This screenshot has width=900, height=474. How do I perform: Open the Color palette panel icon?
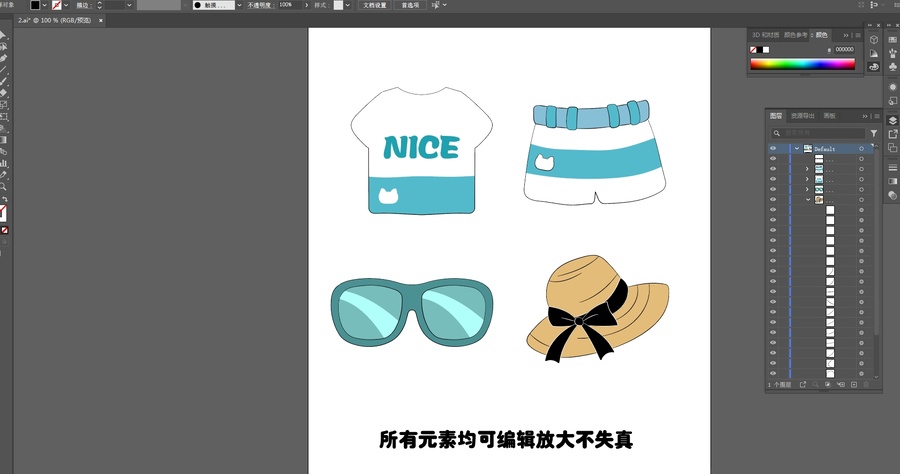click(x=874, y=67)
